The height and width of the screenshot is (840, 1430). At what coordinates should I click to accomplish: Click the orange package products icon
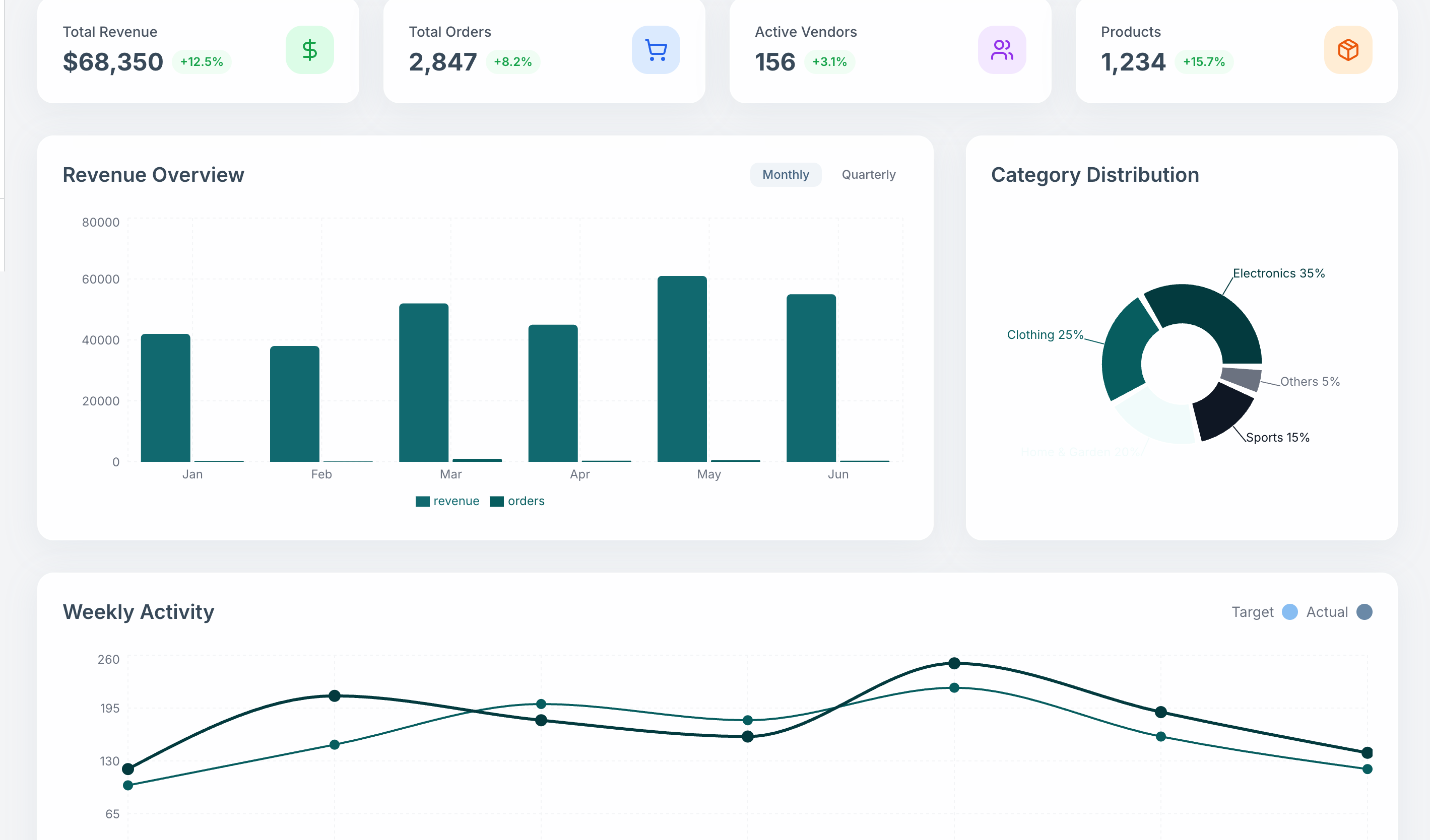(1348, 50)
